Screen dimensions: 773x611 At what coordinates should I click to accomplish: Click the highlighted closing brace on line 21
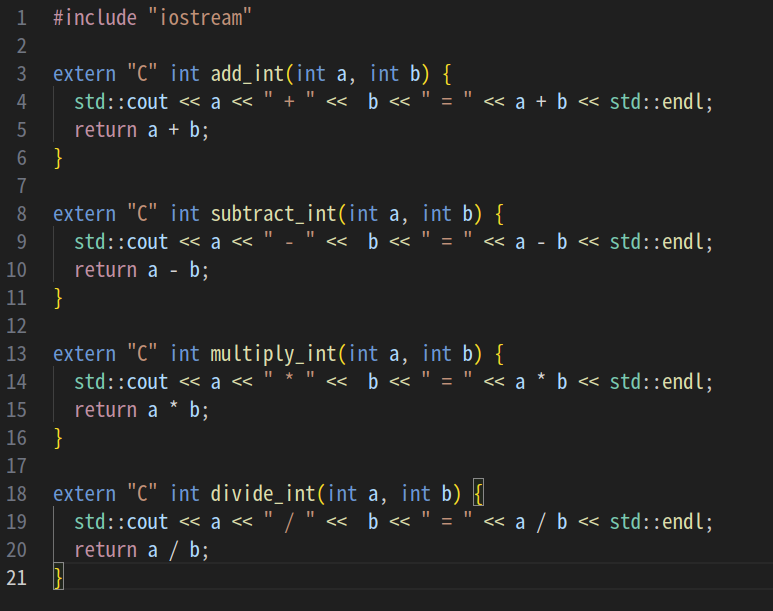click(58, 577)
